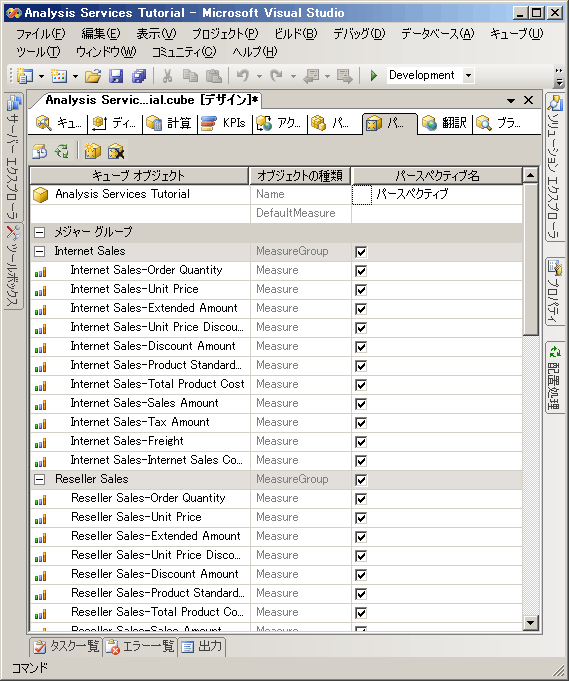Click the パースペクティブ名 column header
This screenshot has width=569, height=681.
pos(437,176)
